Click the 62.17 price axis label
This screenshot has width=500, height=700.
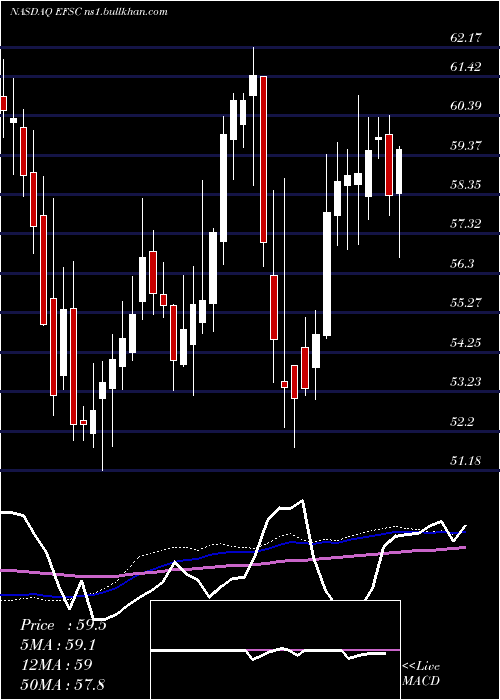466,38
